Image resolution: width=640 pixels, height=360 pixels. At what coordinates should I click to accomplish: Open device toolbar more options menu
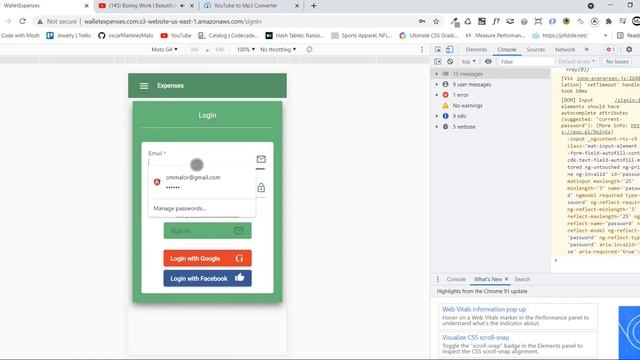tap(422, 49)
